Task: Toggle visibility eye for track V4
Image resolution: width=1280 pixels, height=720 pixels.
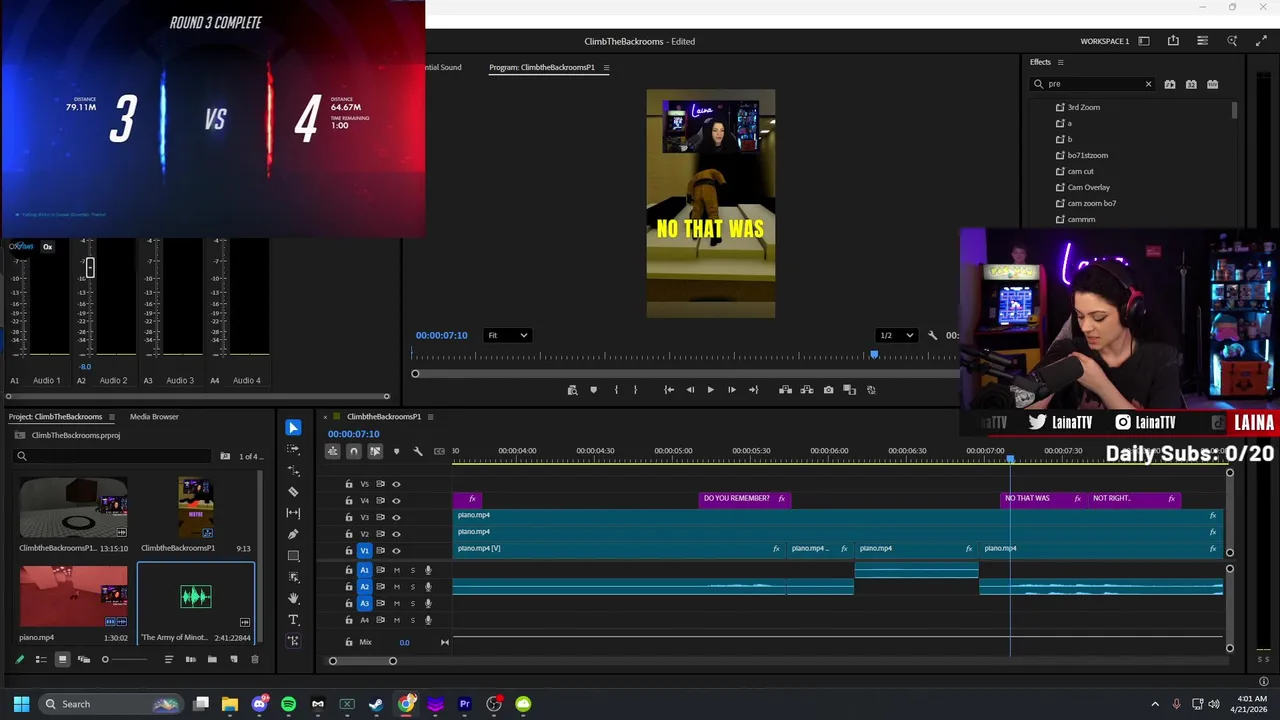Action: (396, 501)
